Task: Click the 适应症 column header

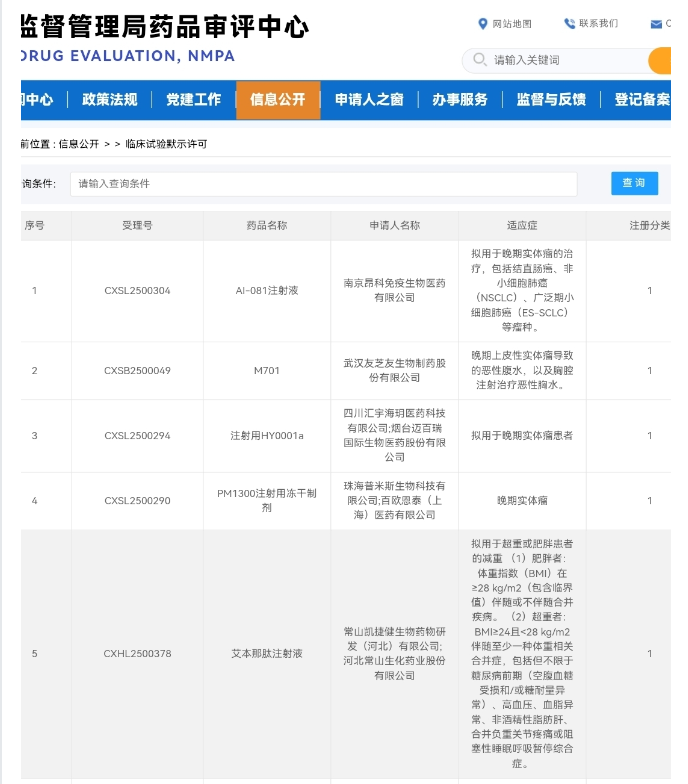Action: (522, 226)
